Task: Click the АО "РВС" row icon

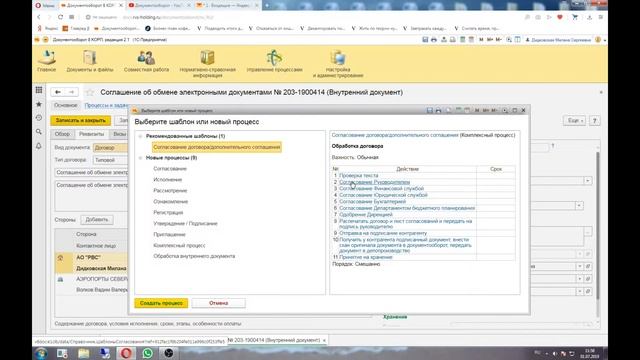Action: pos(60,258)
